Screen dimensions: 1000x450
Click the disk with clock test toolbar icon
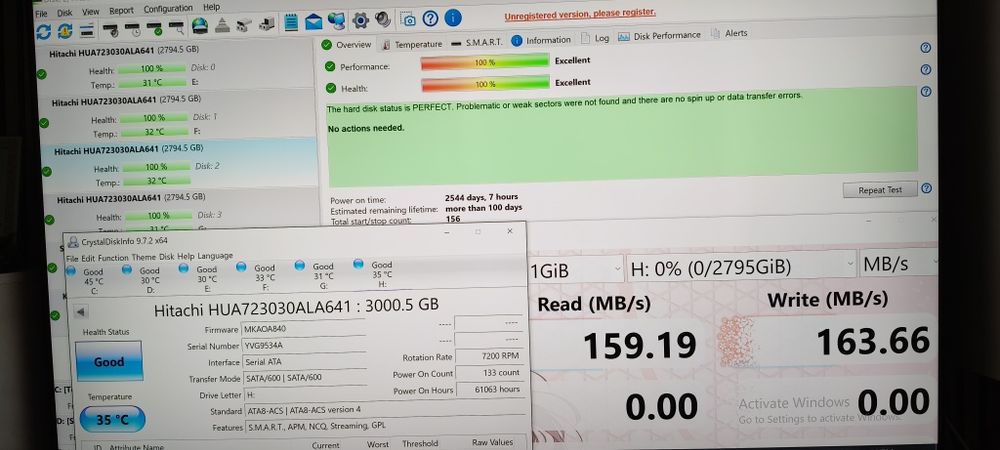click(133, 28)
